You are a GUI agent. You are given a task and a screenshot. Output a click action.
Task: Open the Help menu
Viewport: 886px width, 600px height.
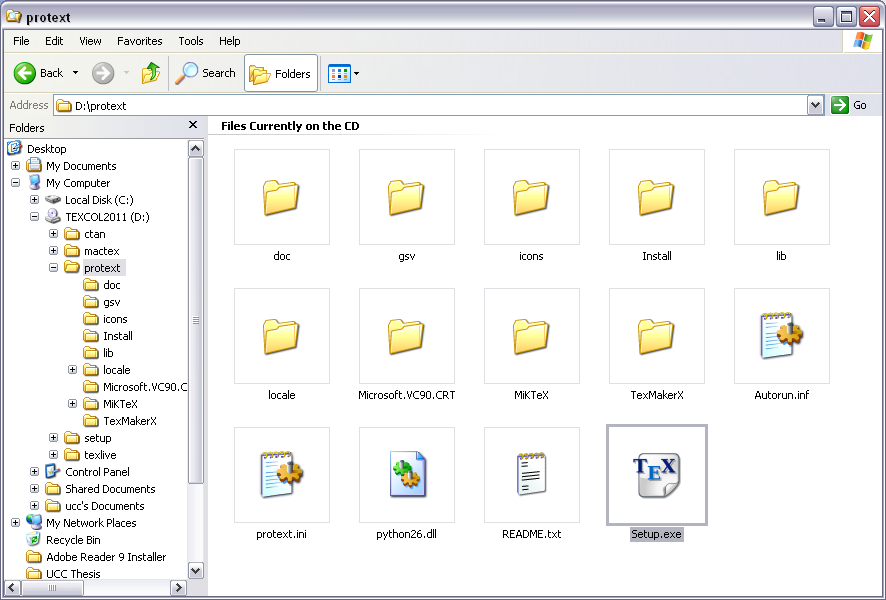(x=229, y=41)
